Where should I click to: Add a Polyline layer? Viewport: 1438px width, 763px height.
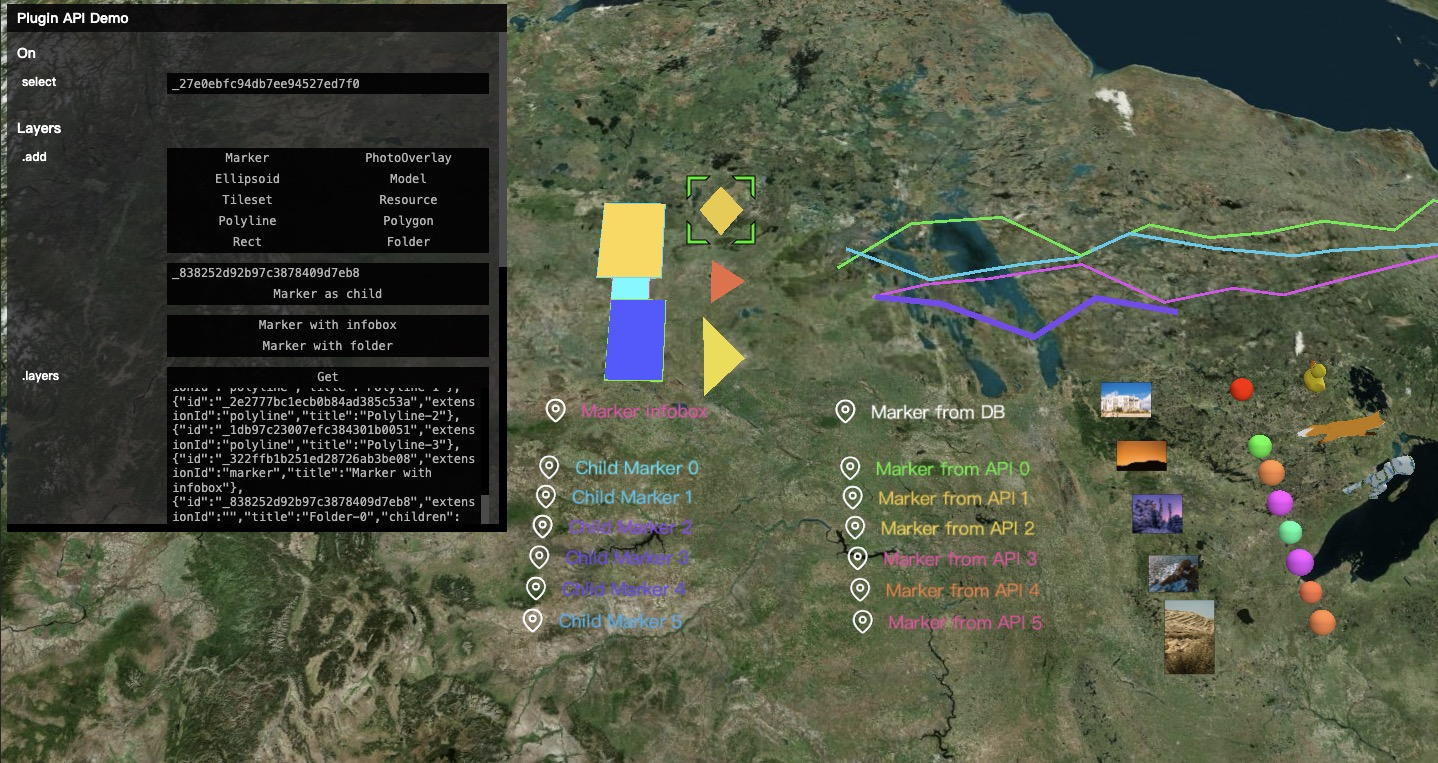tap(247, 221)
